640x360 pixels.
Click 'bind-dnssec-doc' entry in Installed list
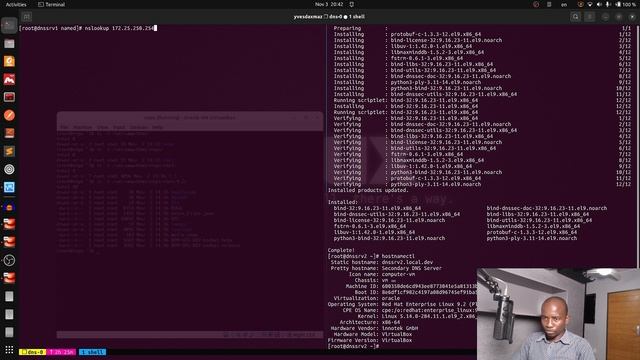pyautogui.click(x=547, y=208)
